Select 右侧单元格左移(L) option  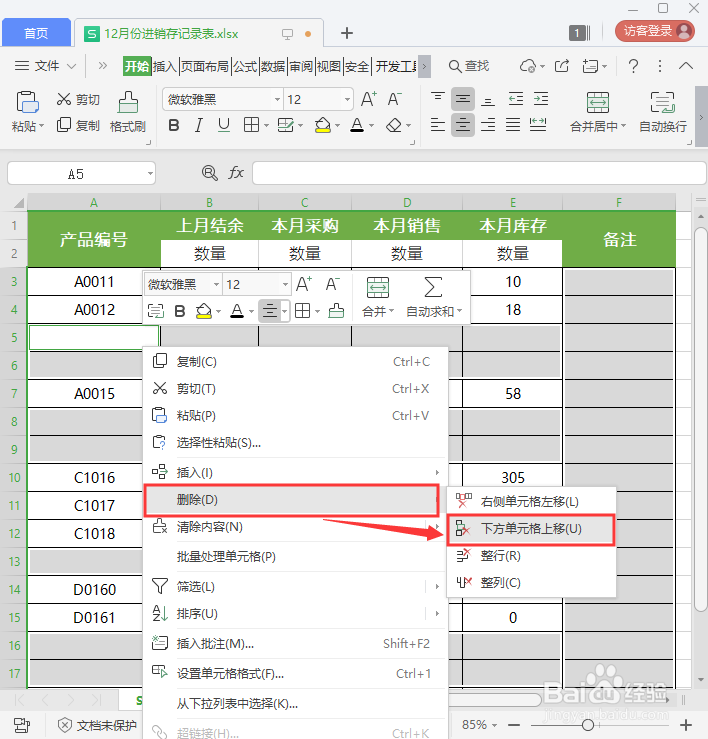point(531,501)
